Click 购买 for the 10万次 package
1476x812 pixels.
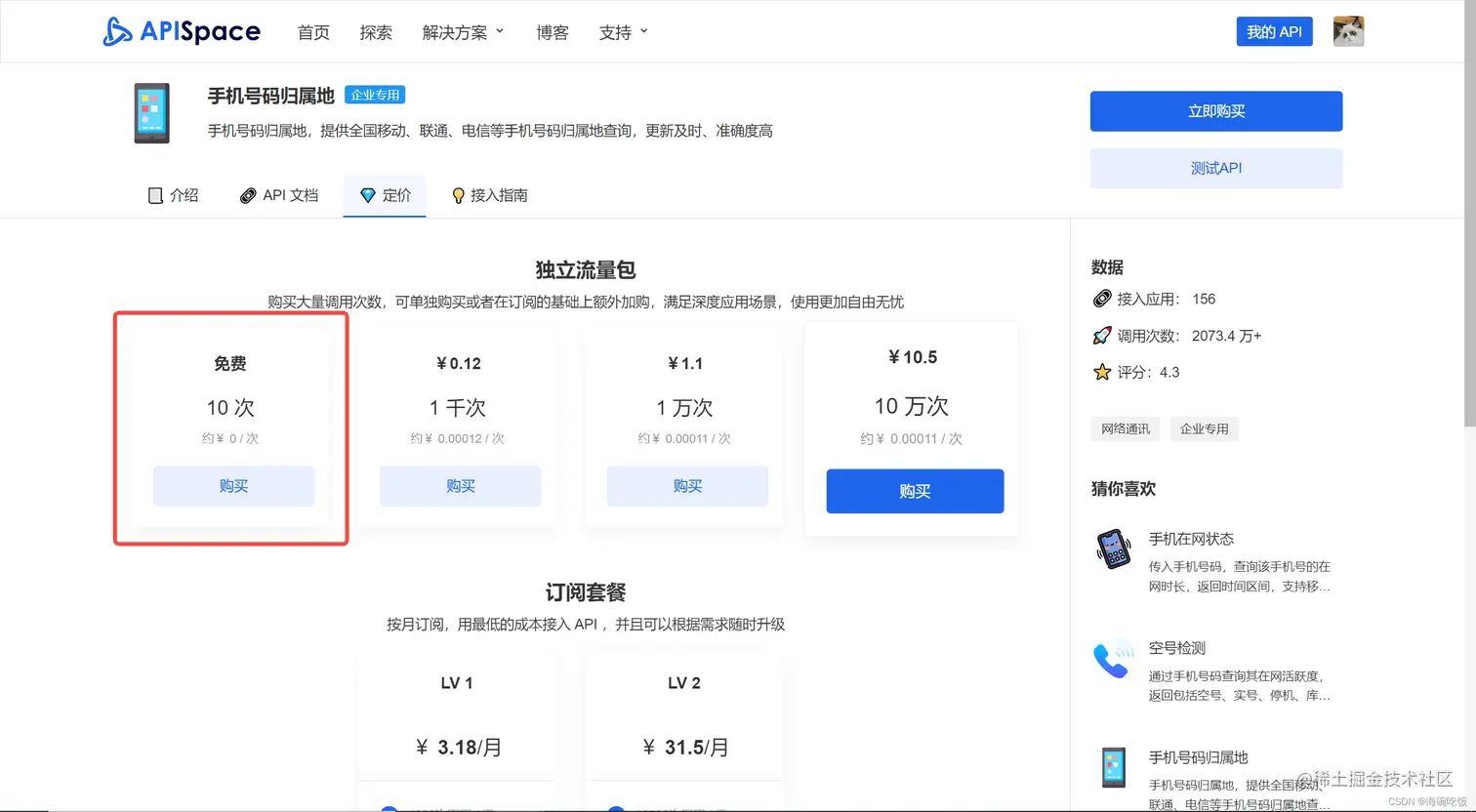(914, 491)
